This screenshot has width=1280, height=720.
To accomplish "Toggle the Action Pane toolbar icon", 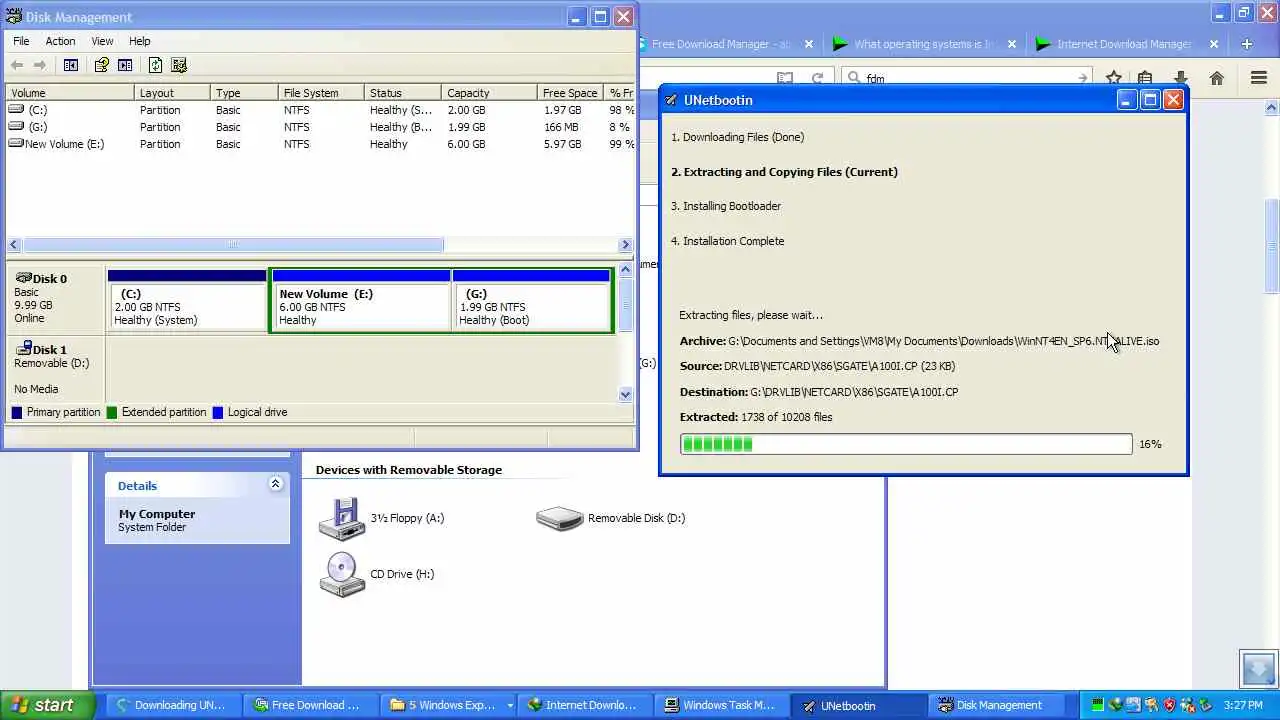I will coord(125,65).
